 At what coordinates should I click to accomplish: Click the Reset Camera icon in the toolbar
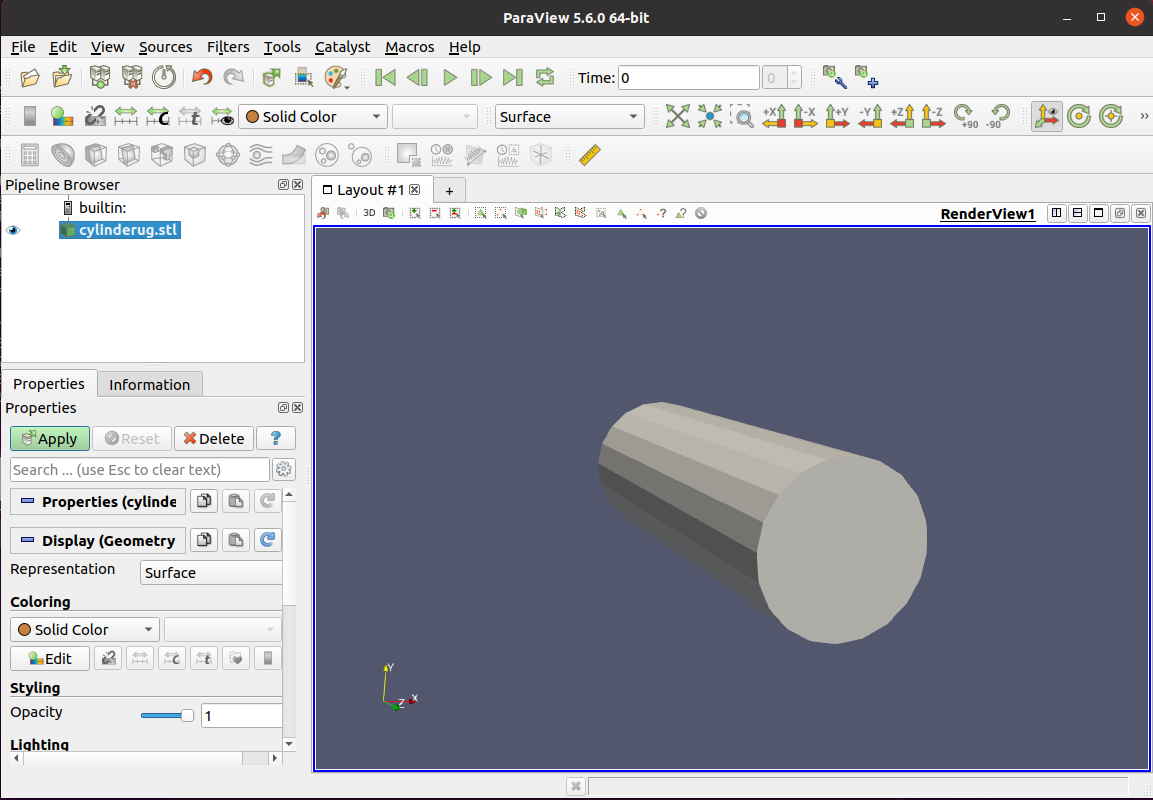(677, 116)
